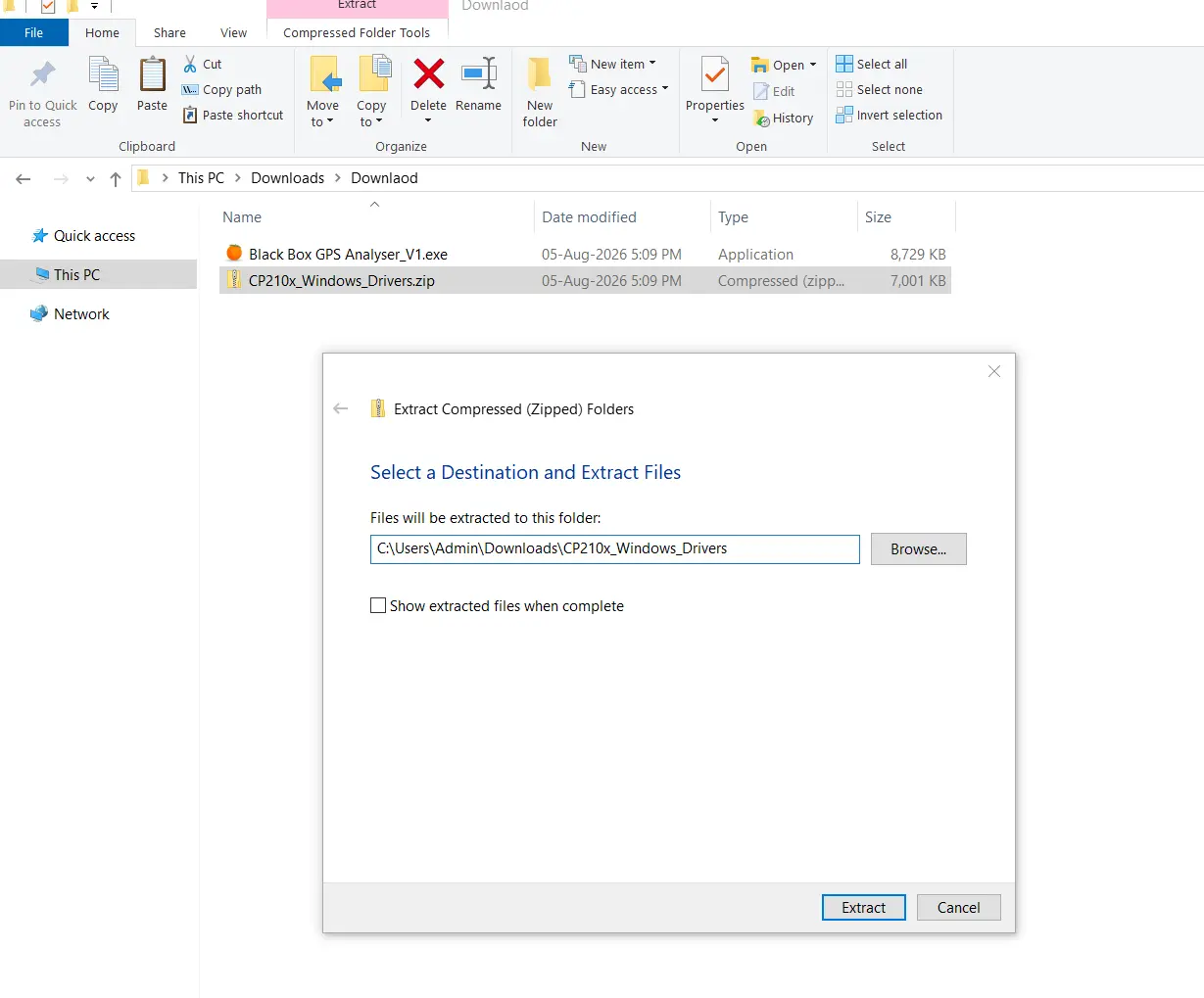The width and height of the screenshot is (1204, 998).
Task: Rename the selected file
Action: coord(478,85)
